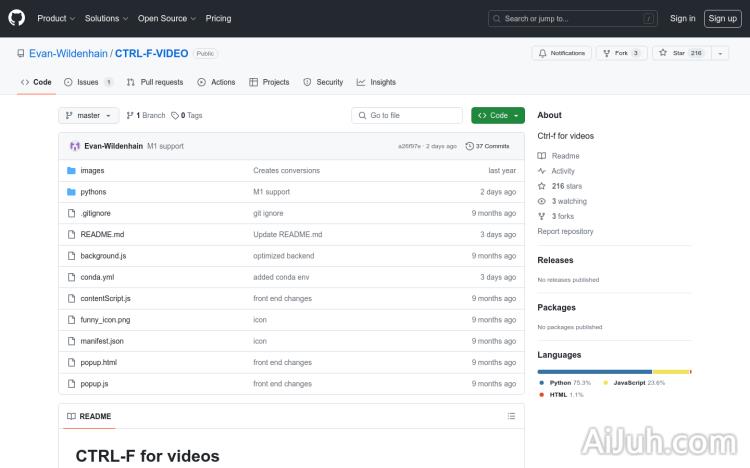Expand the green Code dropdown button
Image resolution: width=750 pixels, height=468 pixels.
tap(498, 116)
